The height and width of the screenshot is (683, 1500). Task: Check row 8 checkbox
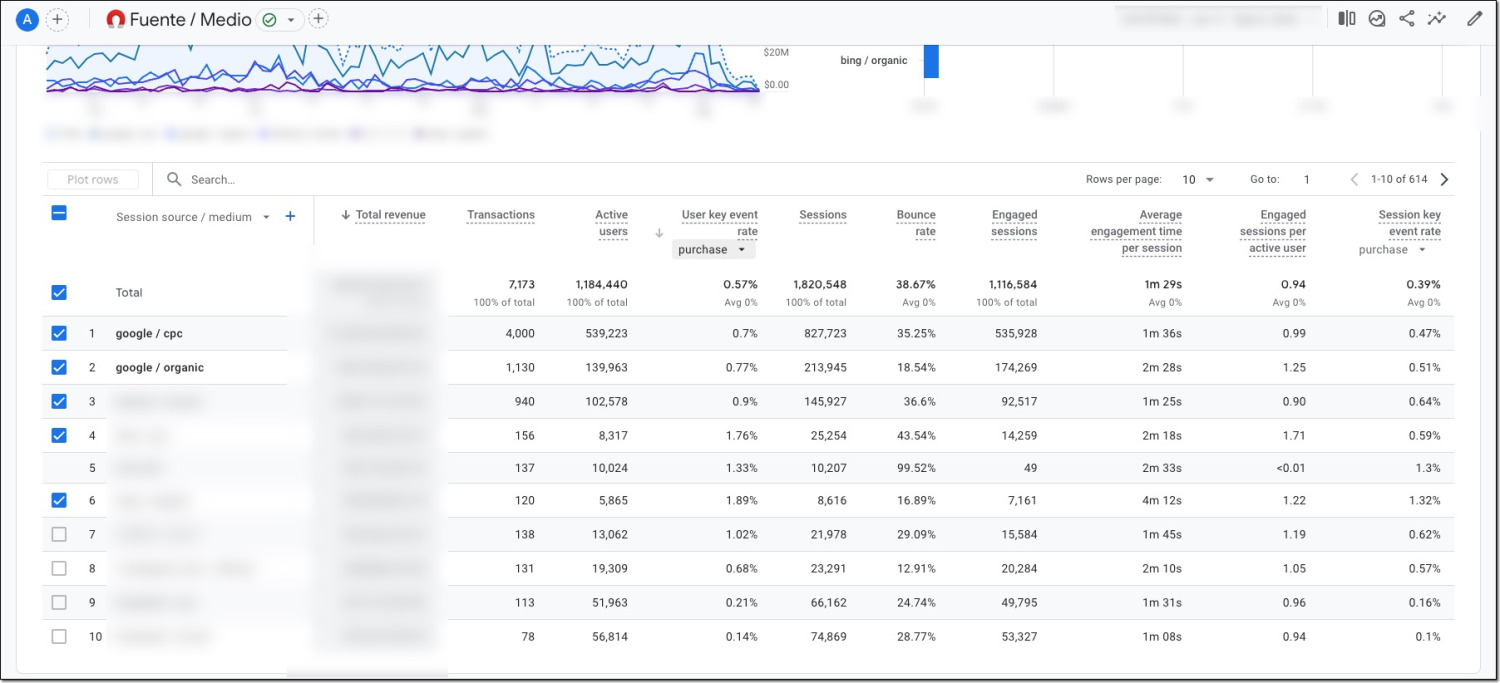pyautogui.click(x=59, y=568)
